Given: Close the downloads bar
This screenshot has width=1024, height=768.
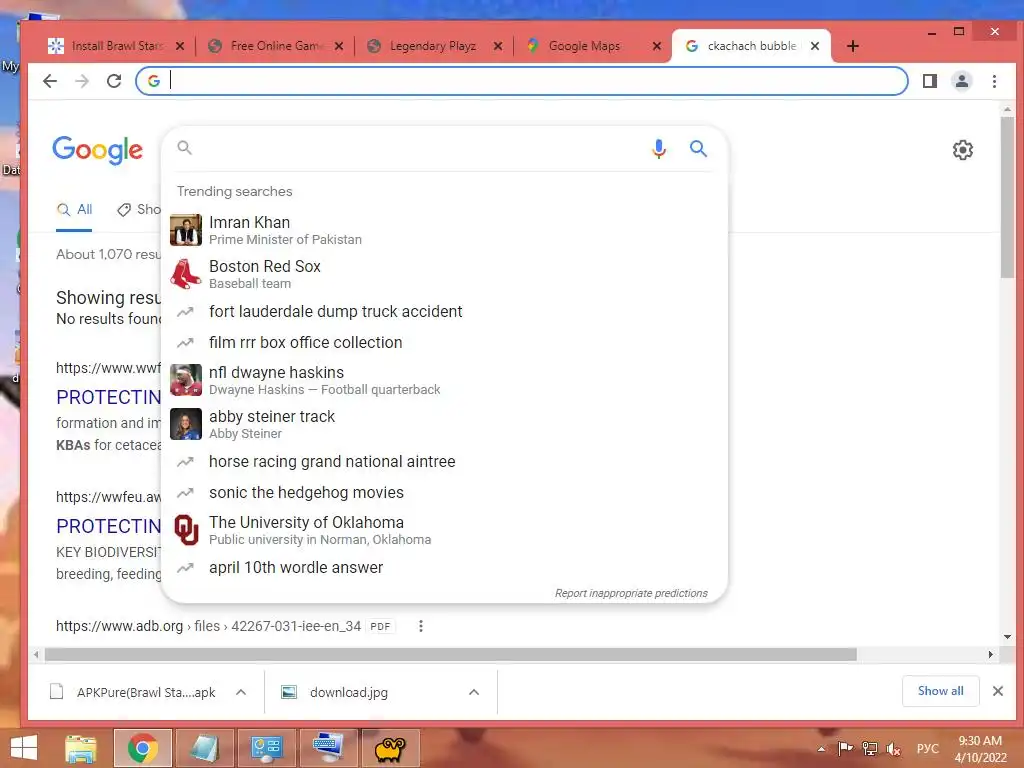Looking at the screenshot, I should coord(997,691).
